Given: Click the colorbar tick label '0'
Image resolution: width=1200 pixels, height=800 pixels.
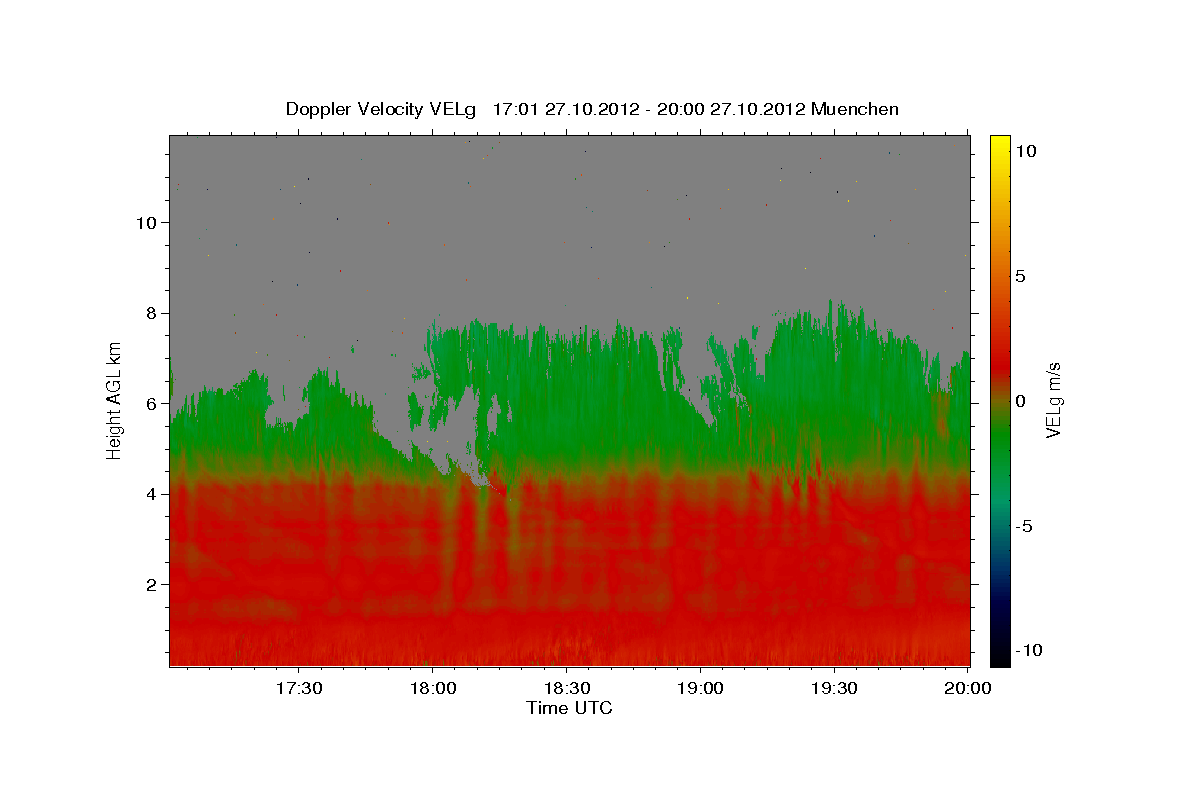Looking at the screenshot, I should tap(1020, 401).
